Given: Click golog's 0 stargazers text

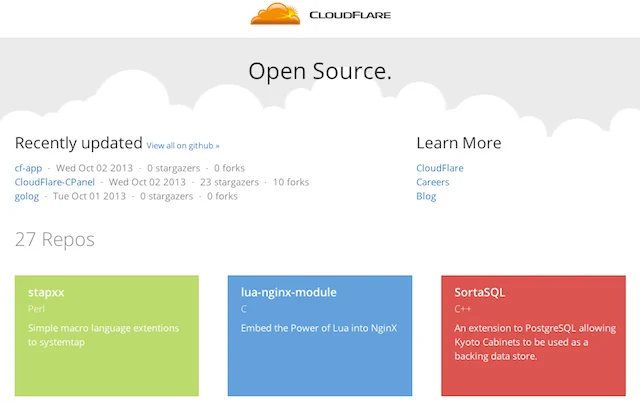Looking at the screenshot, I should (167, 196).
